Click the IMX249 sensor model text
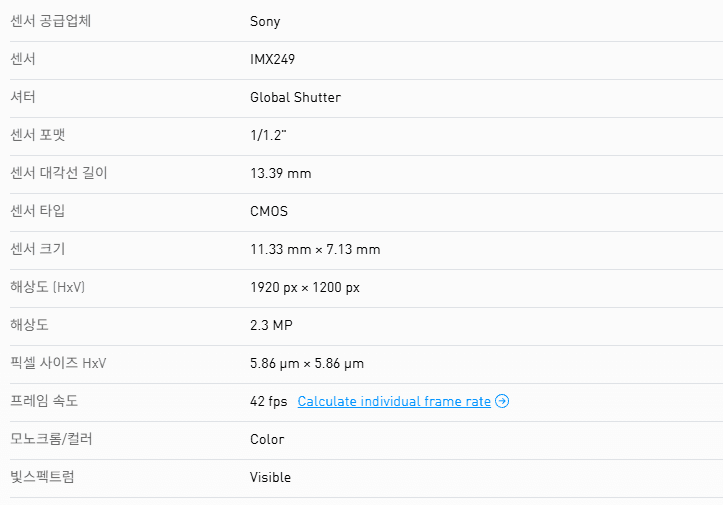The width and height of the screenshot is (723, 505). (272, 59)
